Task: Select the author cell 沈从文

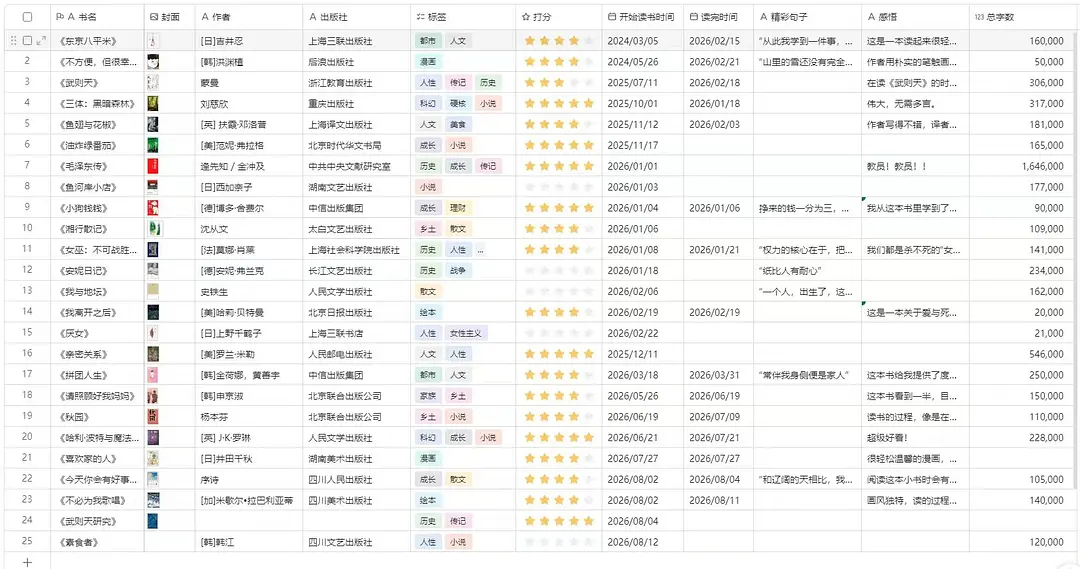Action: (x=249, y=229)
